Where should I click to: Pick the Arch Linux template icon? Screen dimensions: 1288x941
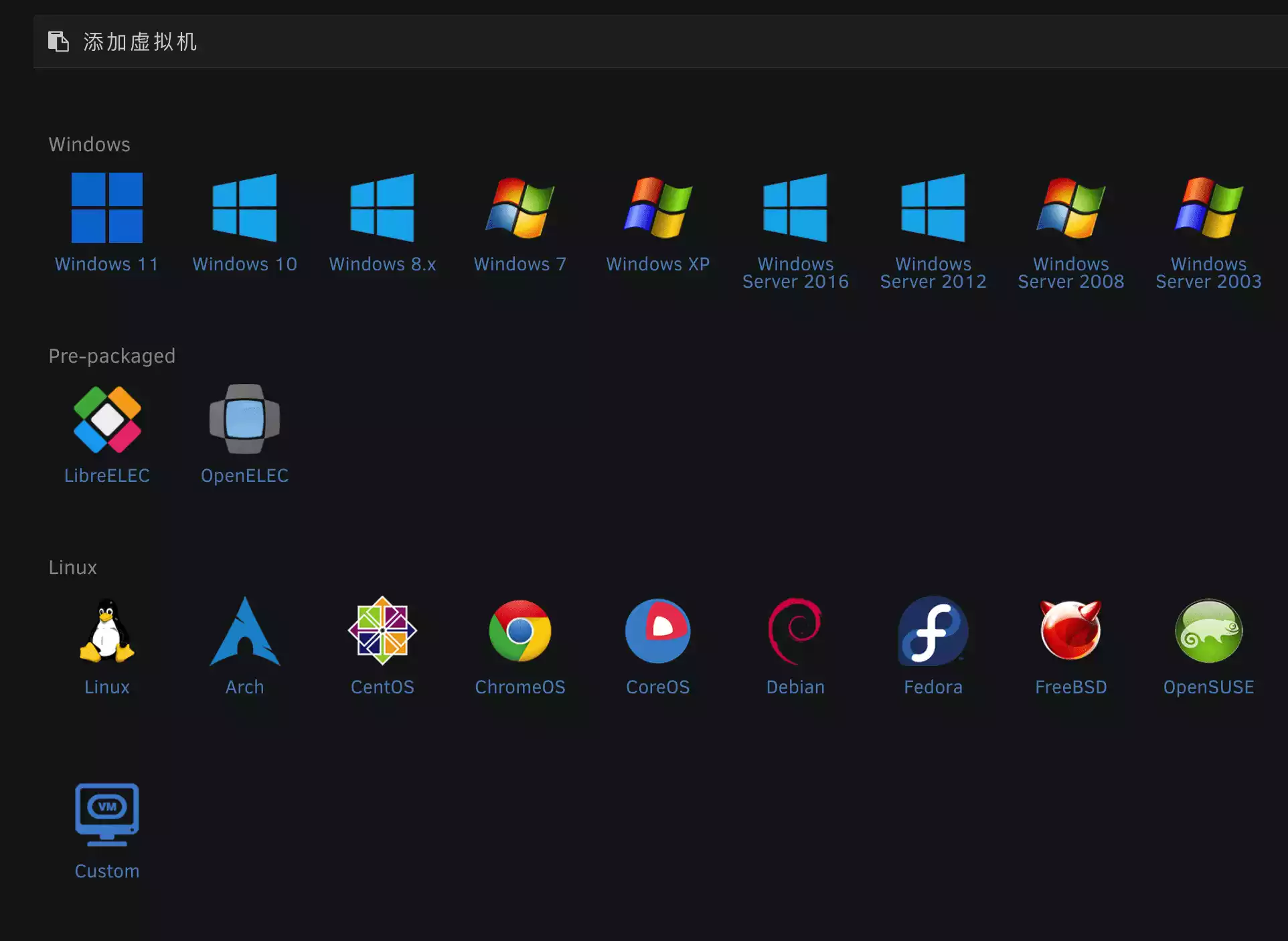244,630
